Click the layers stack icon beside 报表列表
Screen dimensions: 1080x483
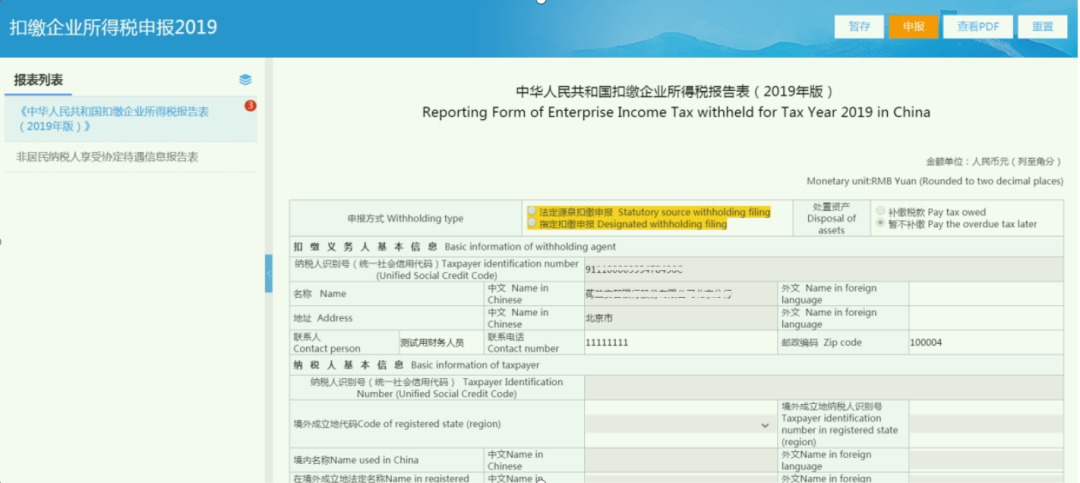tap(245, 80)
